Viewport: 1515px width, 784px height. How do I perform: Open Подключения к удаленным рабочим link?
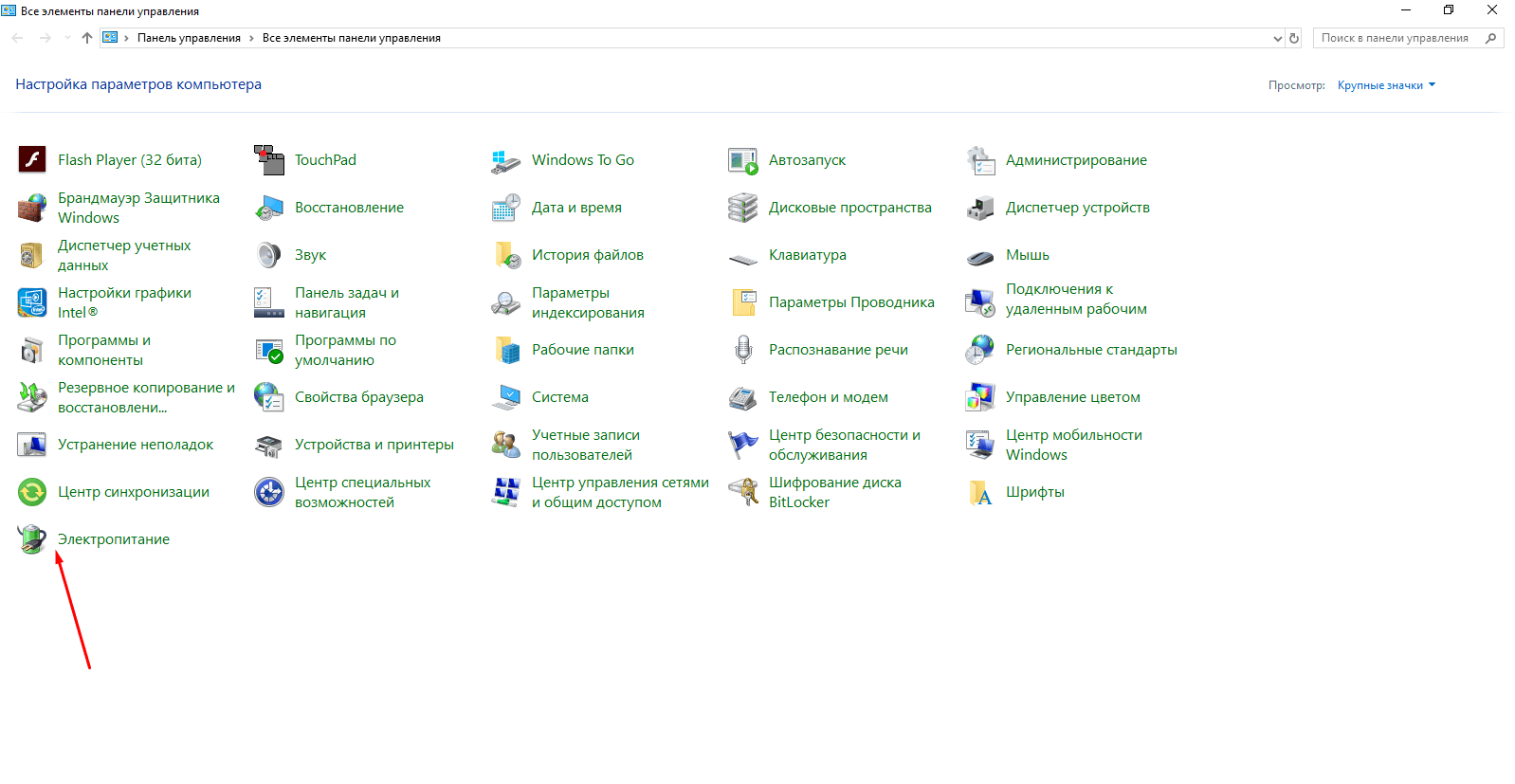(1076, 299)
